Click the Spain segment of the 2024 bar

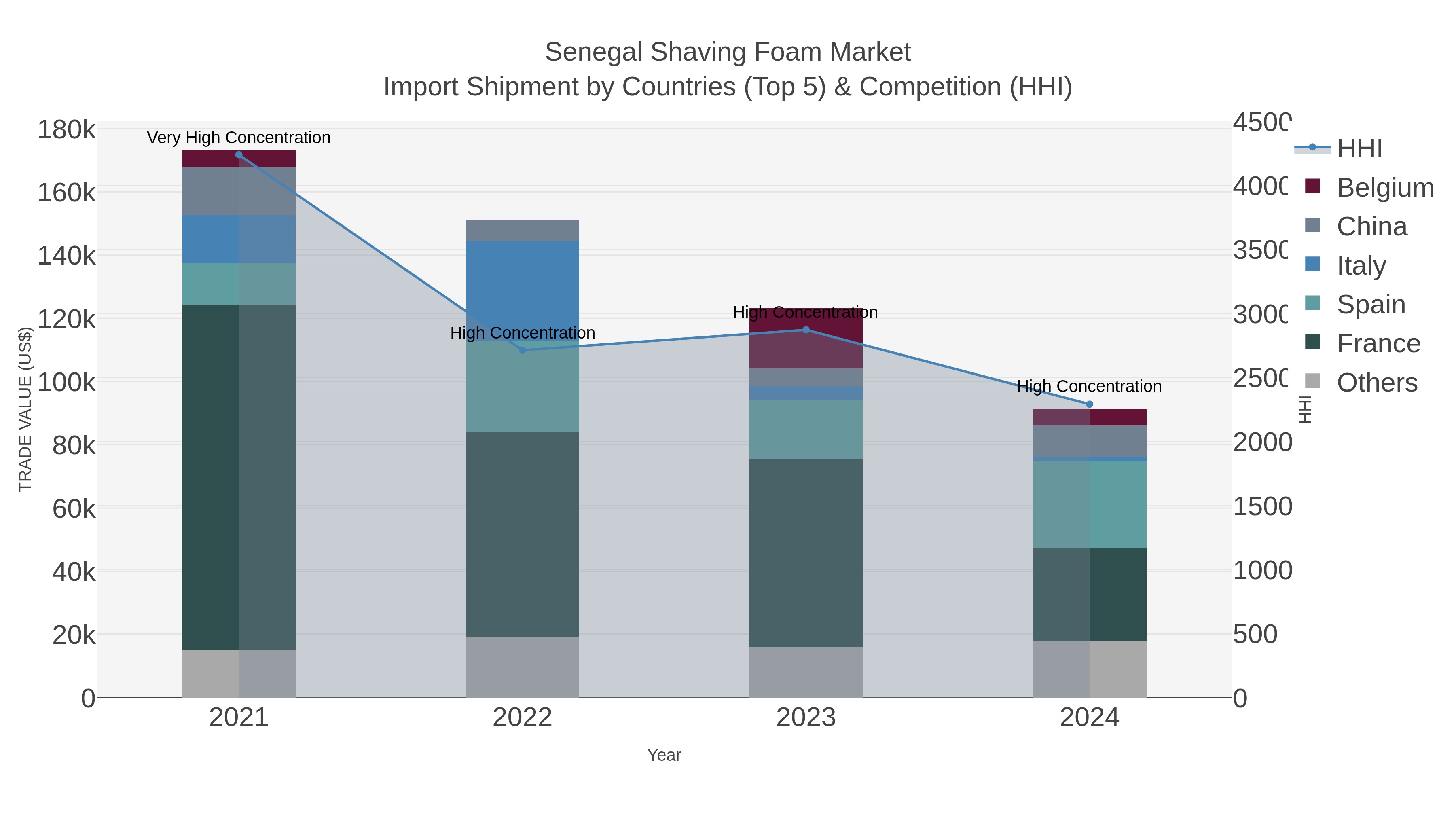[1090, 505]
